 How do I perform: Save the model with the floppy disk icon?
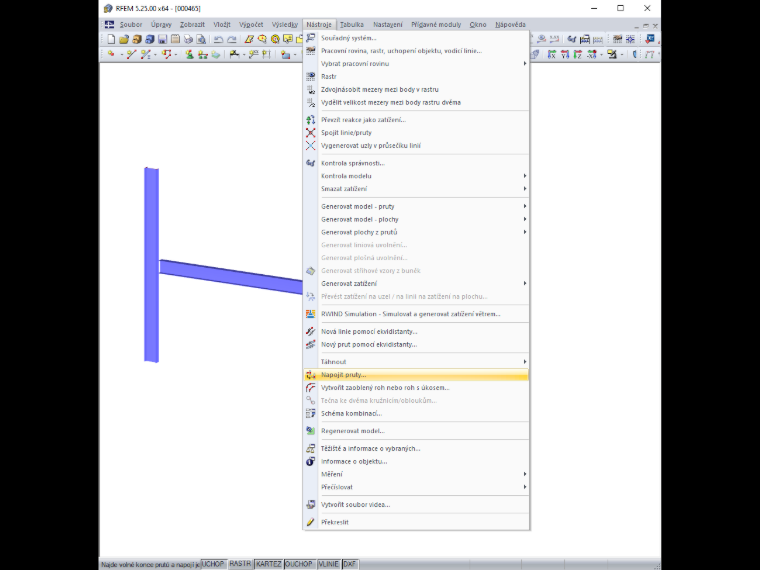coord(162,39)
